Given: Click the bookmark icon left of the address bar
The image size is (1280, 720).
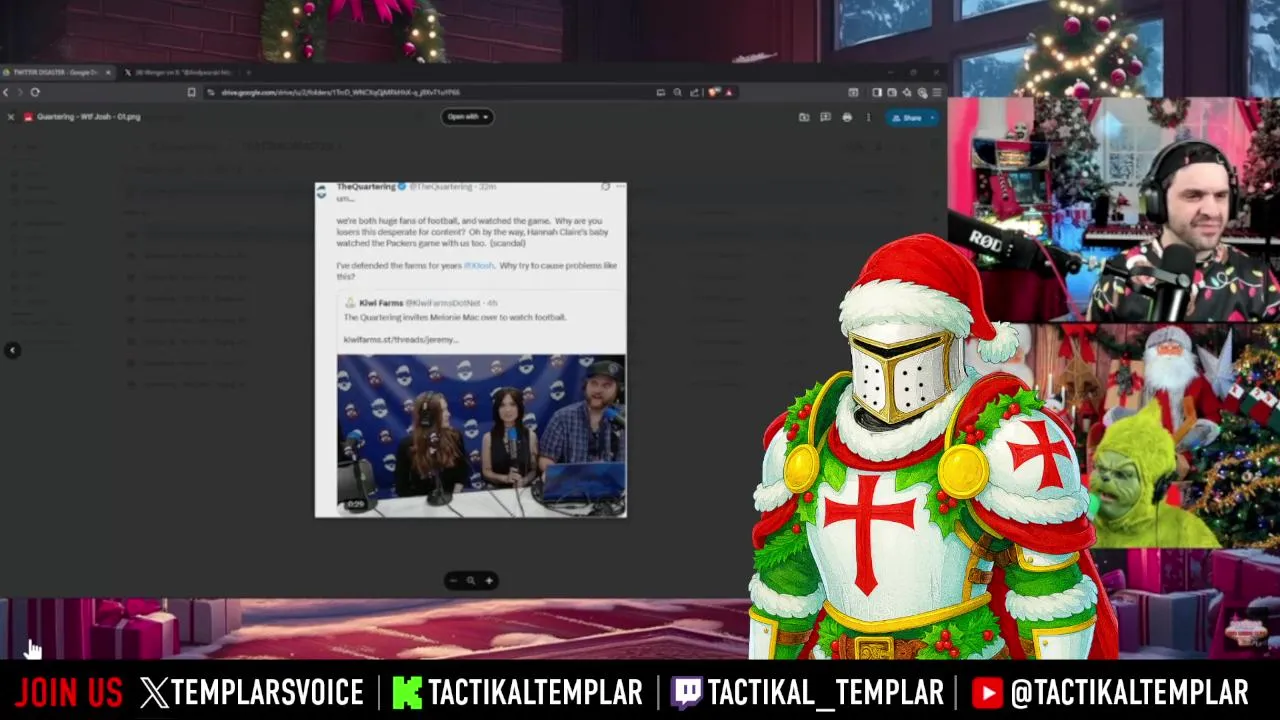Looking at the screenshot, I should pos(191,92).
